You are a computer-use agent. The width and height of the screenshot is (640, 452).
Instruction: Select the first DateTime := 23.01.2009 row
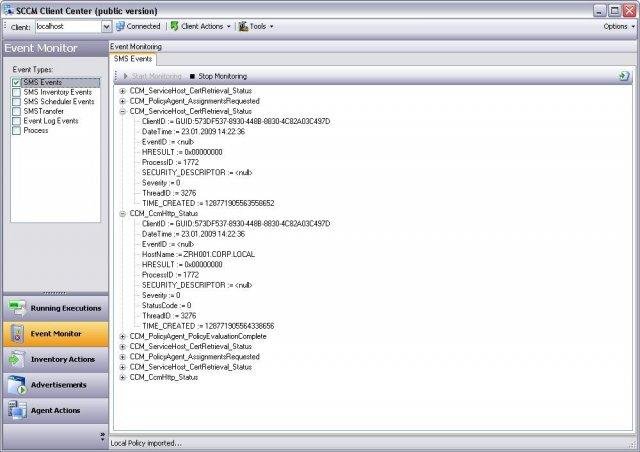[x=193, y=131]
